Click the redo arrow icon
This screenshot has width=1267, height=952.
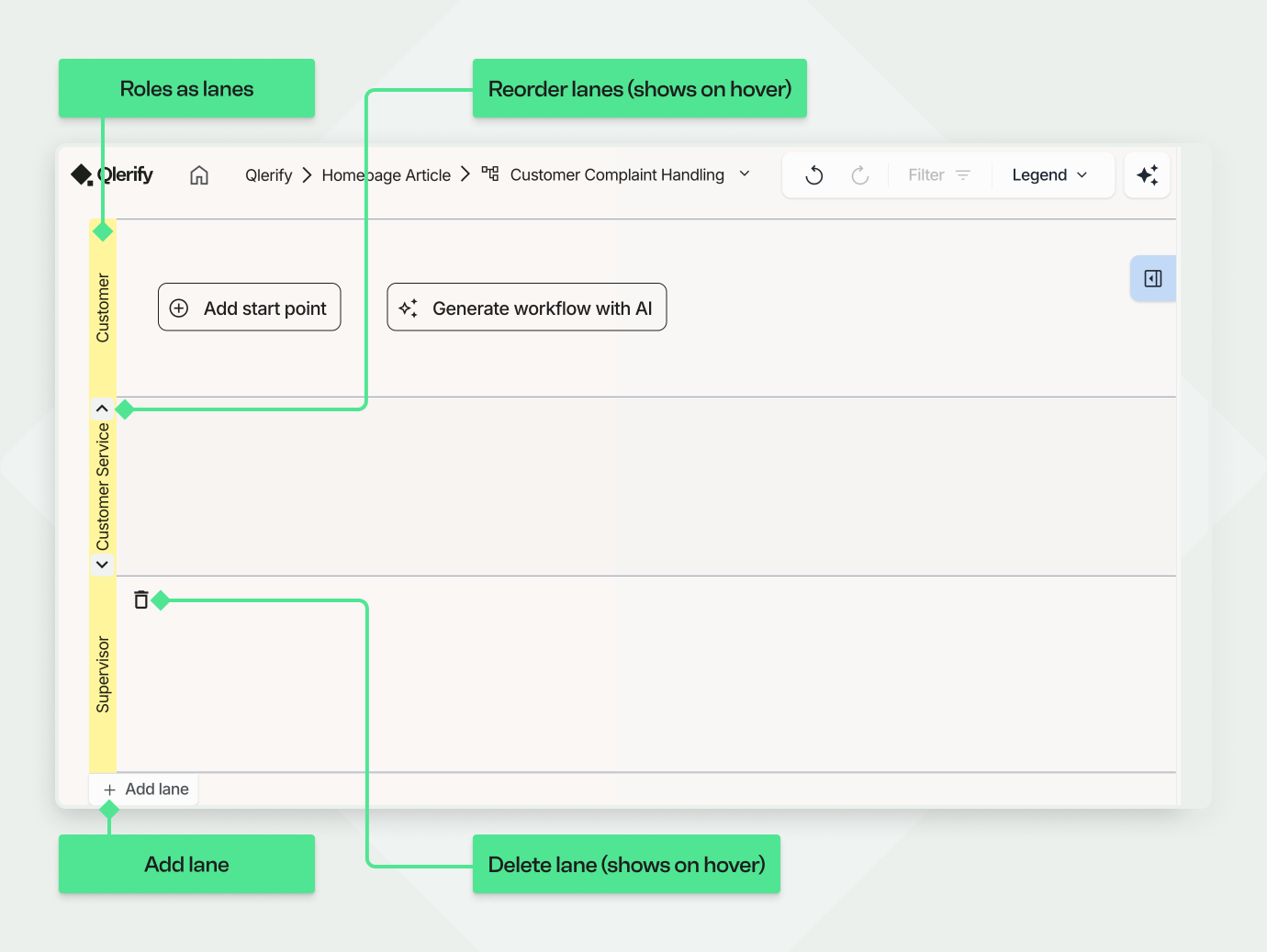[x=860, y=175]
